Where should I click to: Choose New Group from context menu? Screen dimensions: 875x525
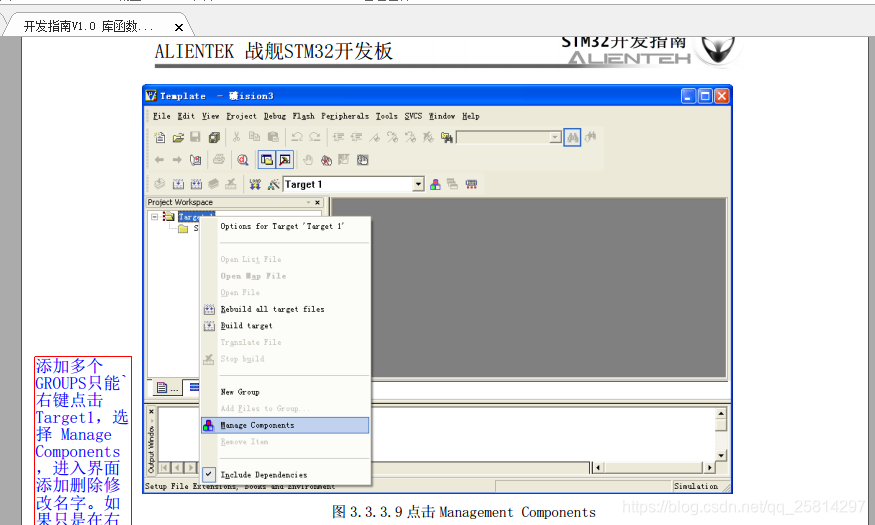click(x=285, y=392)
